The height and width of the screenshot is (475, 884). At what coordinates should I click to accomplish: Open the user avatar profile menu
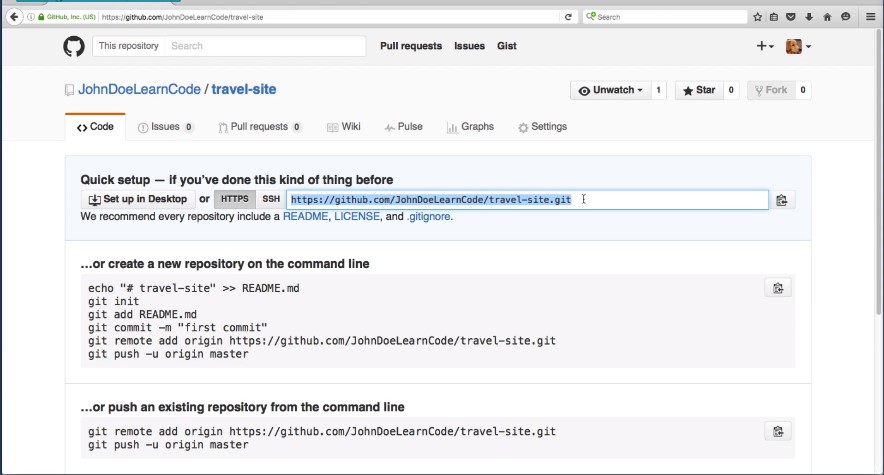(x=798, y=46)
